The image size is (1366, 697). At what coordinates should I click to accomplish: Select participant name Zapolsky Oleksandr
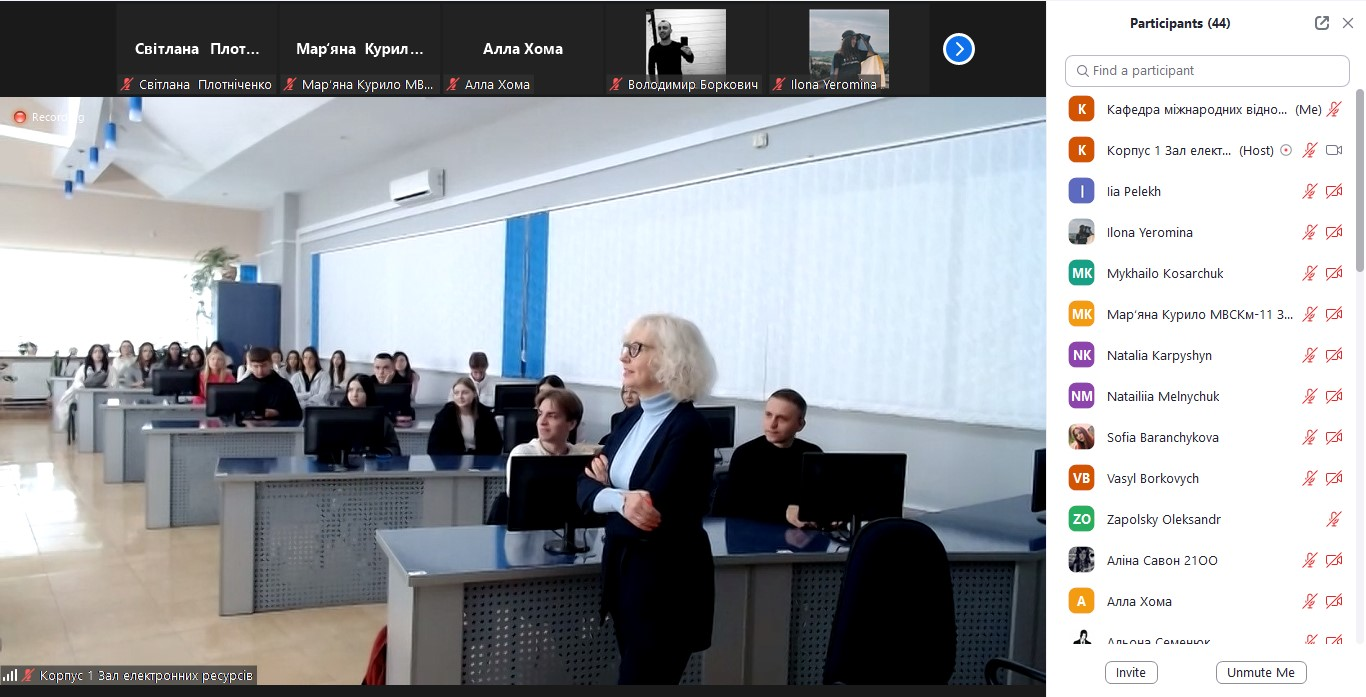pyautogui.click(x=1164, y=519)
